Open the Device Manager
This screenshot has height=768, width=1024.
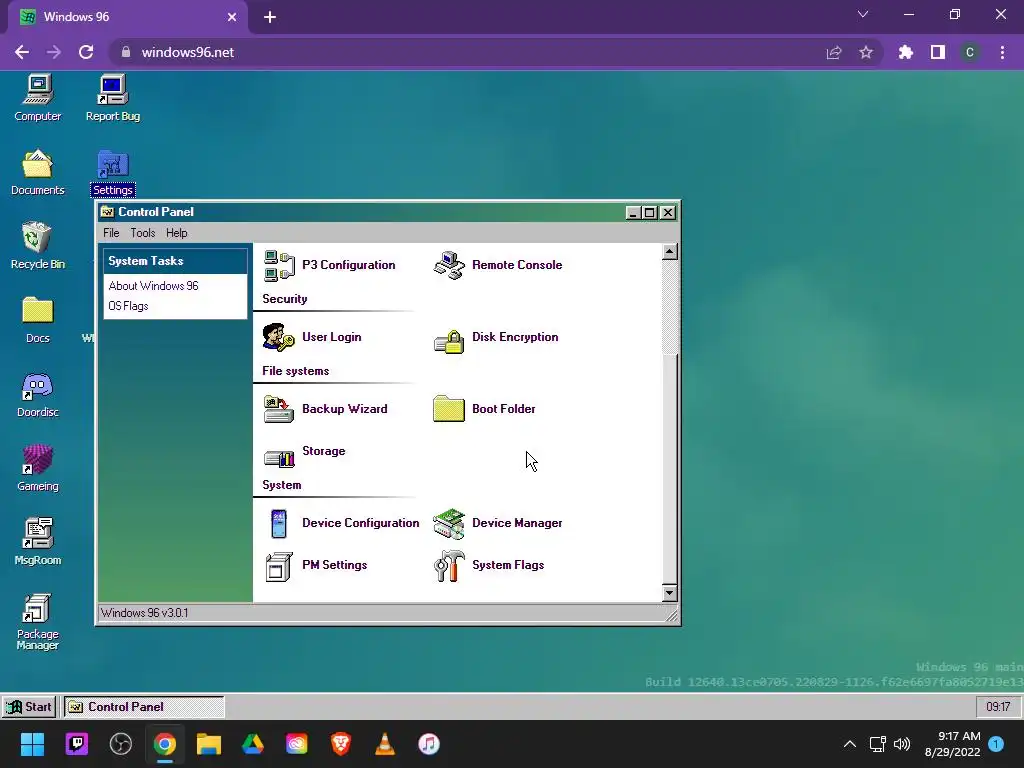(498, 523)
